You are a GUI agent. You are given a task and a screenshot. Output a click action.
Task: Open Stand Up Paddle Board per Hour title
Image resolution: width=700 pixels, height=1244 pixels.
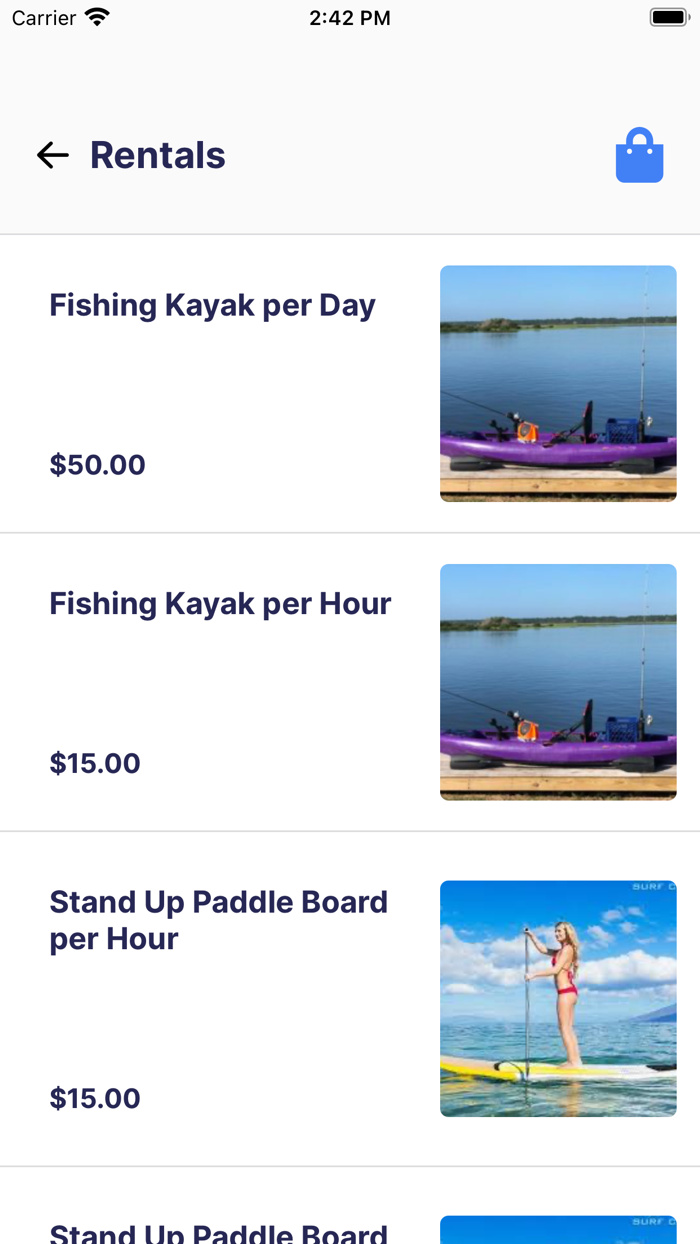coord(218,920)
